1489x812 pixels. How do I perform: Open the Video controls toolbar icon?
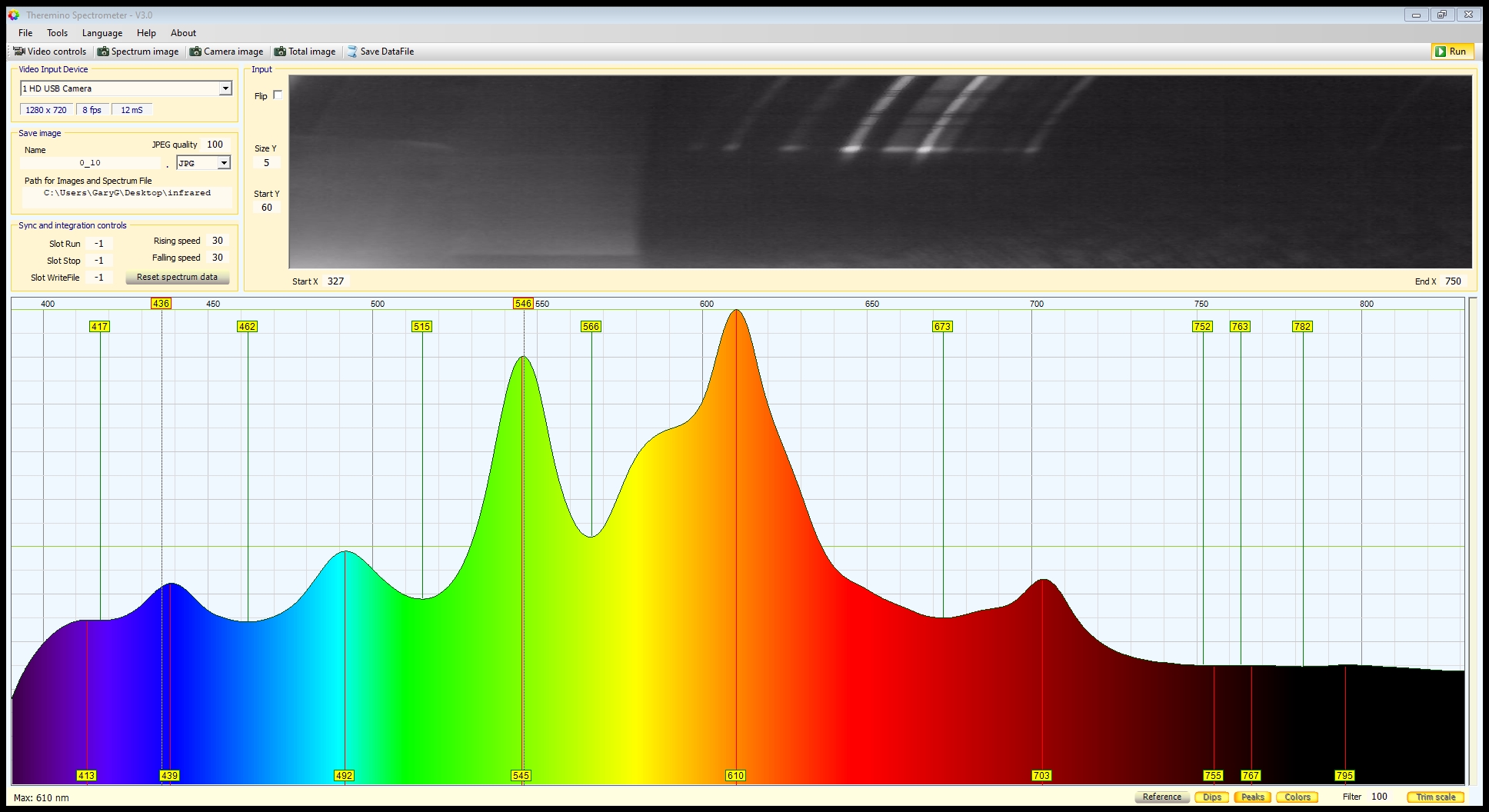click(19, 52)
